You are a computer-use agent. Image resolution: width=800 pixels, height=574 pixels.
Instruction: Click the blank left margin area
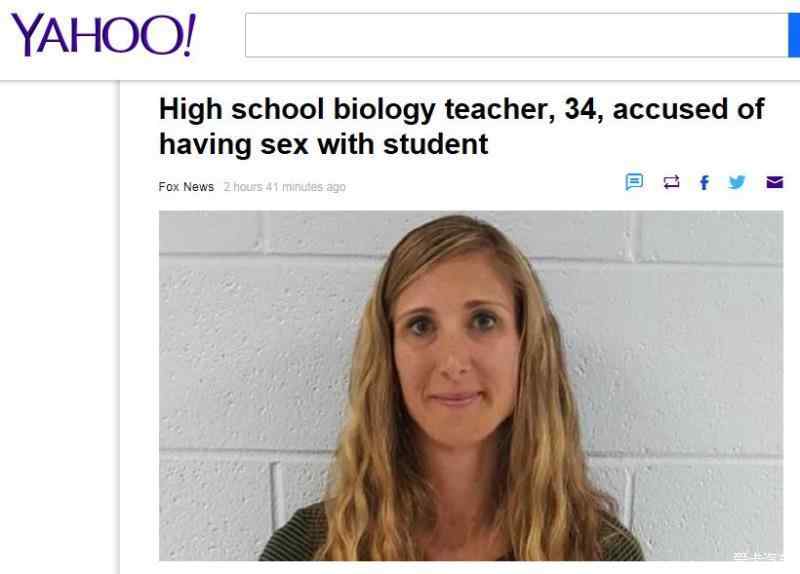pyautogui.click(x=59, y=327)
